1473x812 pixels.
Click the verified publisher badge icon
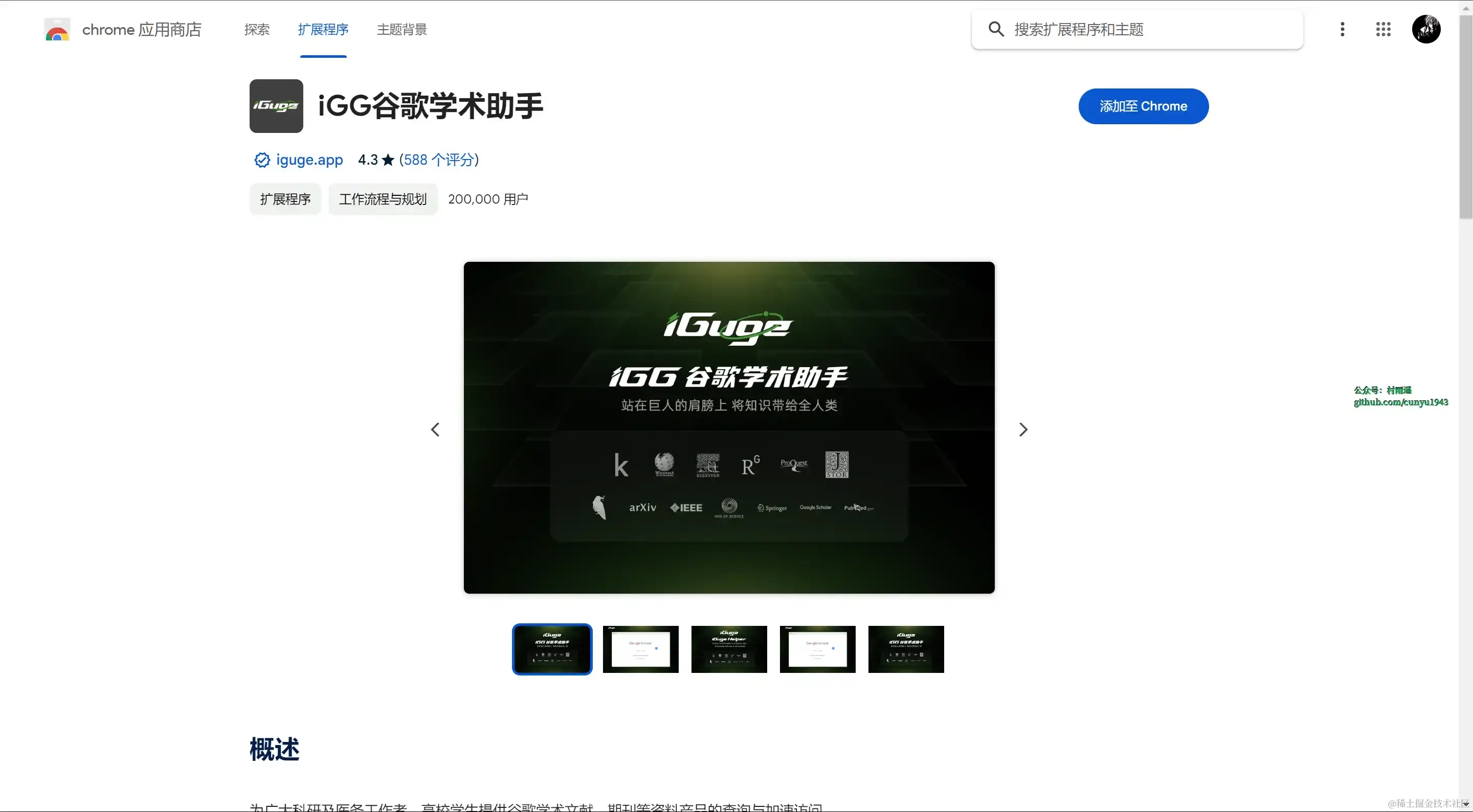coord(262,160)
